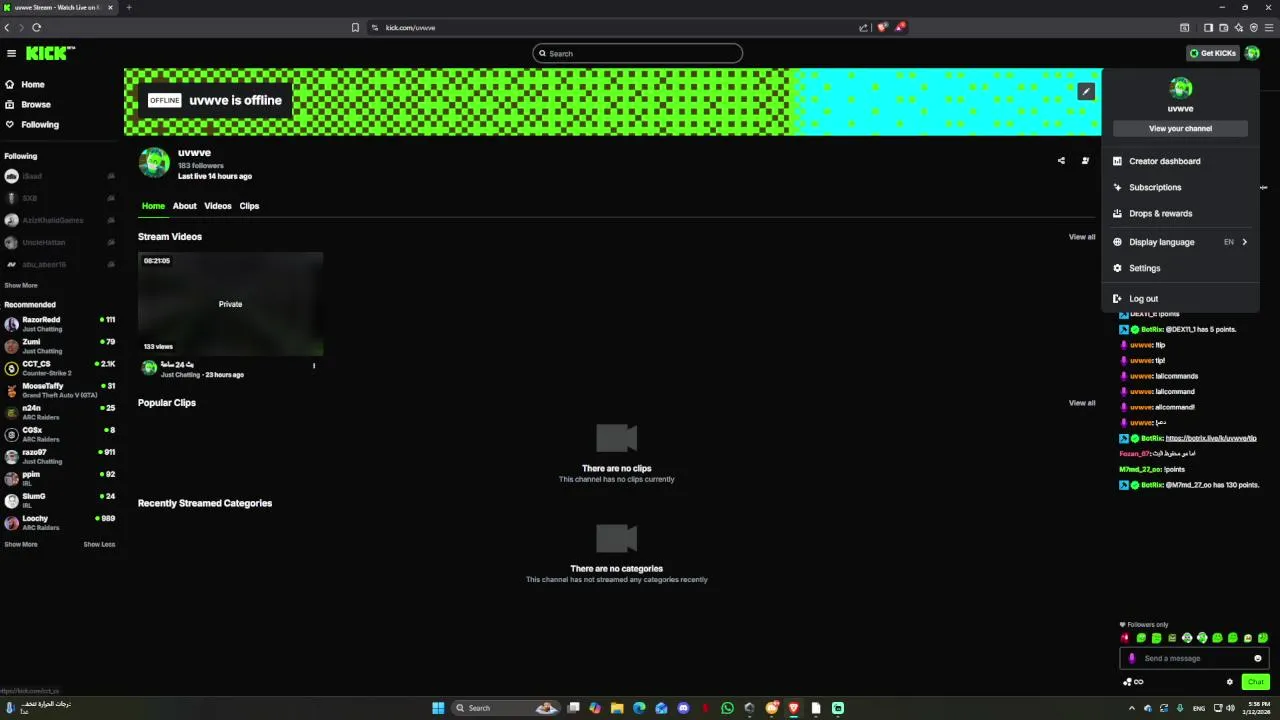Image resolution: width=1280 pixels, height=720 pixels.
Task: Open Following page in sidebar
Action: coord(40,124)
